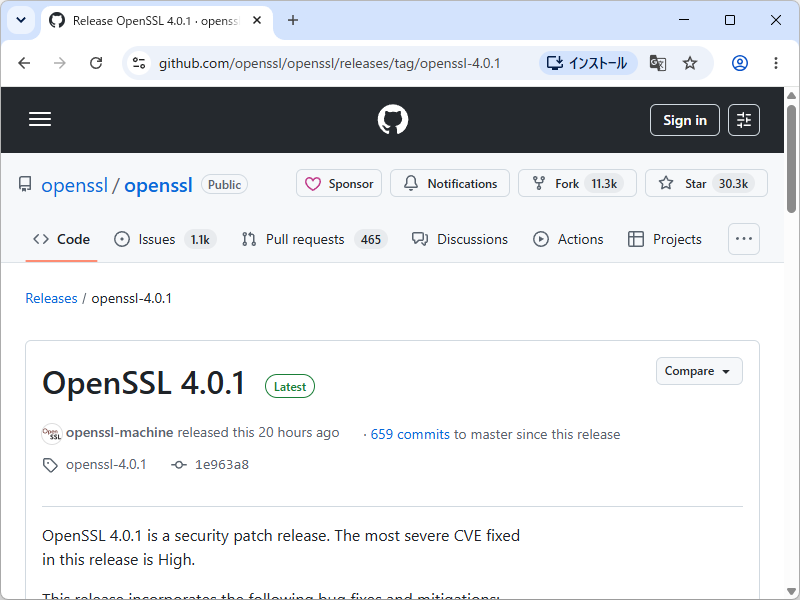This screenshot has height=600, width=800.
Task: Click the scrollbar up arrow
Action: tap(791, 95)
